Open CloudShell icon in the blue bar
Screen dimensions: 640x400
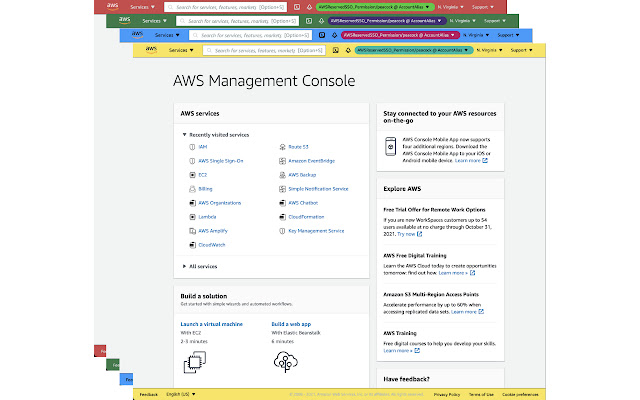pyautogui.click(x=322, y=35)
